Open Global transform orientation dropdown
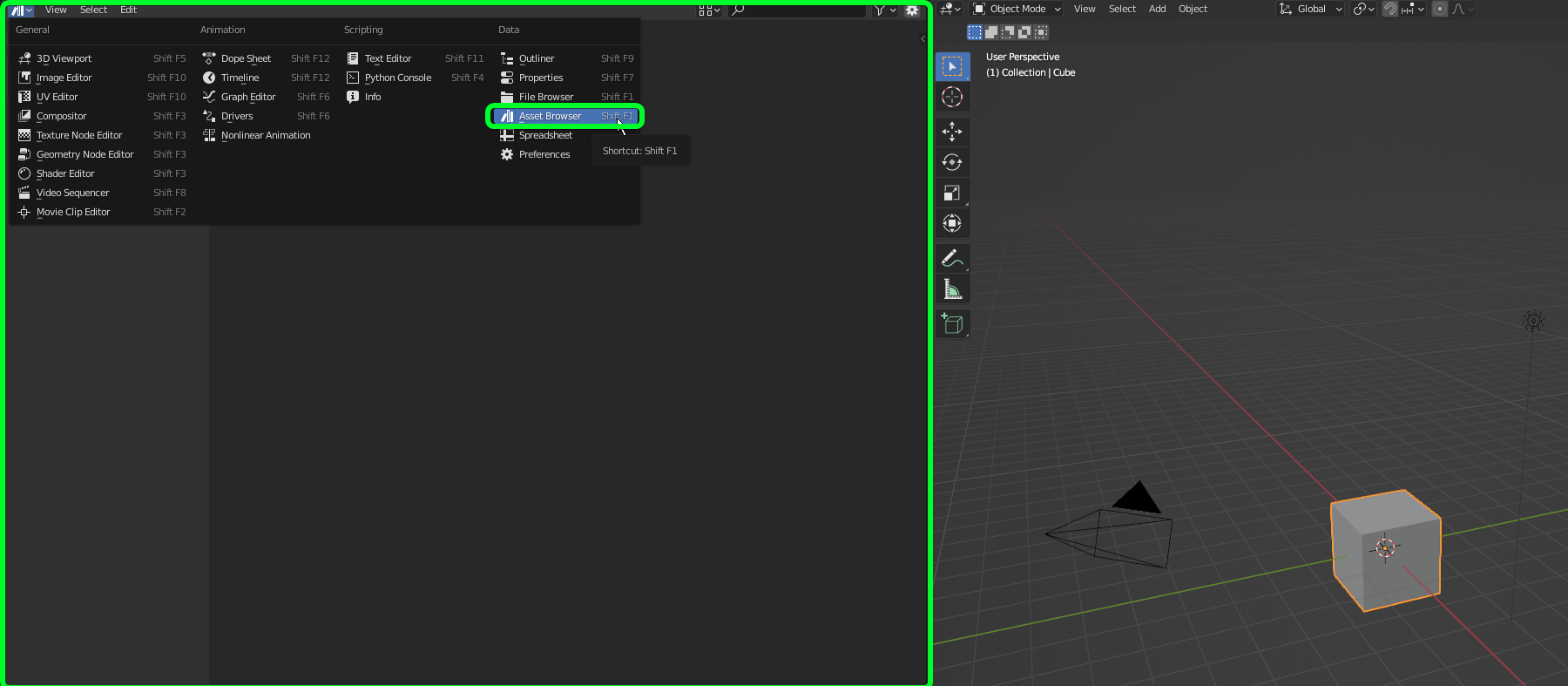The height and width of the screenshot is (686, 1568). 1310,9
